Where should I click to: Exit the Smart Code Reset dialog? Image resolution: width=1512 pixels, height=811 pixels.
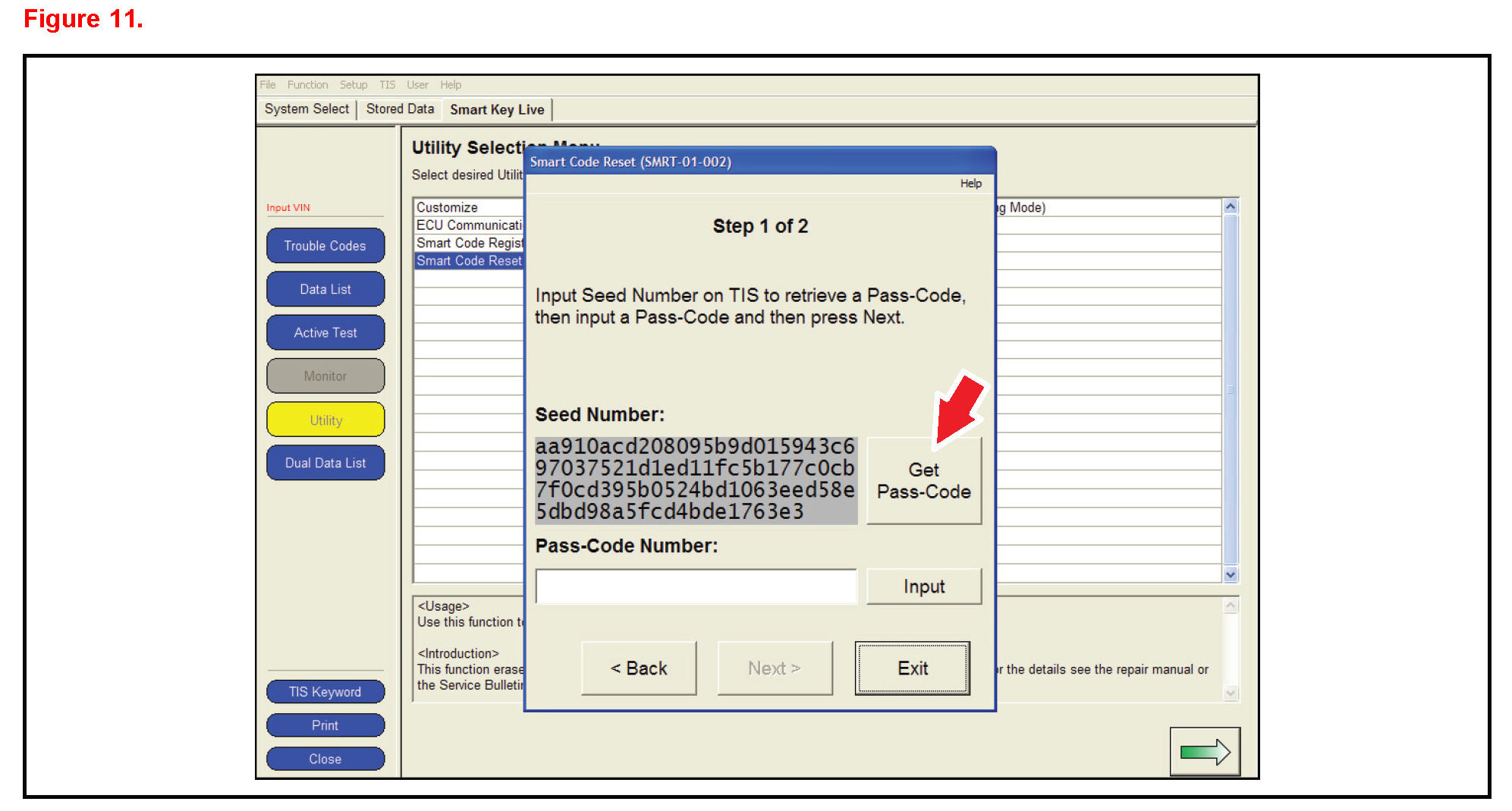(913, 668)
